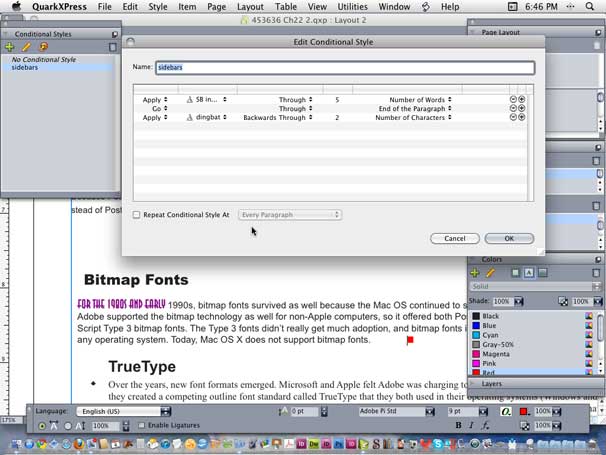Image resolution: width=606 pixels, height=455 pixels.
Task: Add a rule after the Number of Words row
Action: (521, 99)
